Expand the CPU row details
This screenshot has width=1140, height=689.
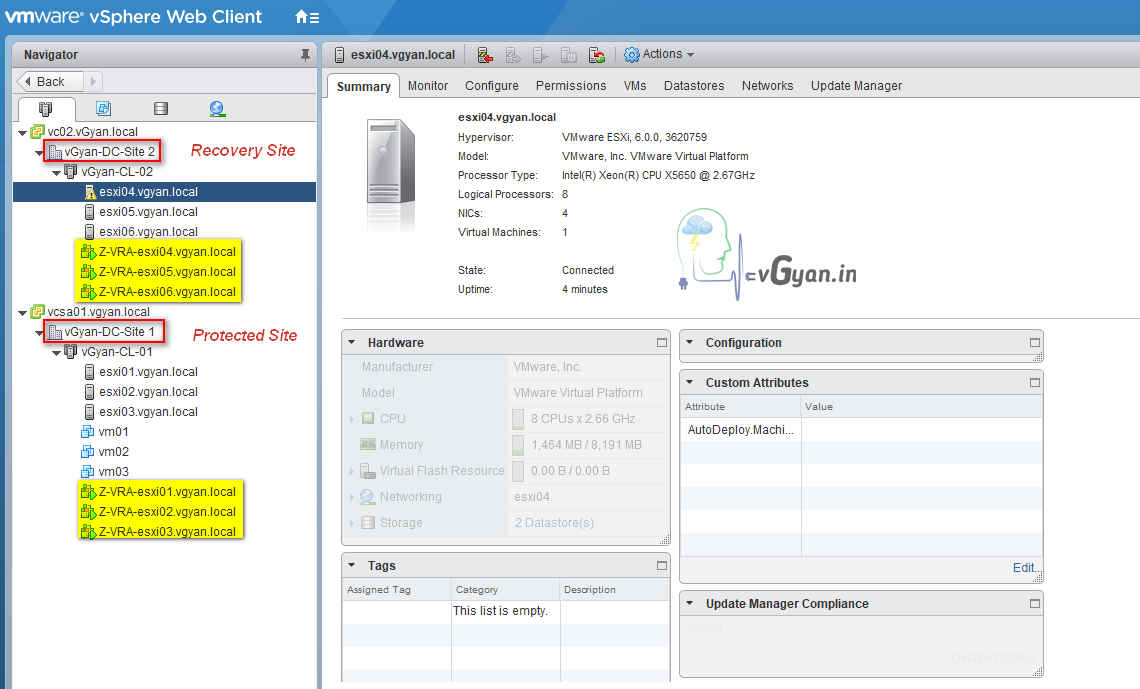pos(352,419)
